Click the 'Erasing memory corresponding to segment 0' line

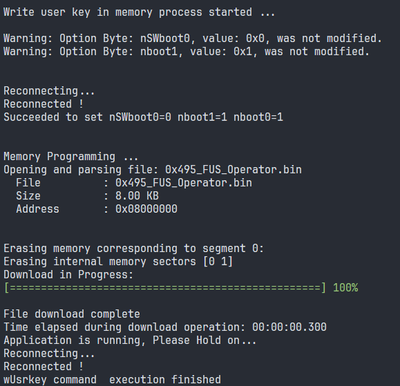[x=133, y=248]
